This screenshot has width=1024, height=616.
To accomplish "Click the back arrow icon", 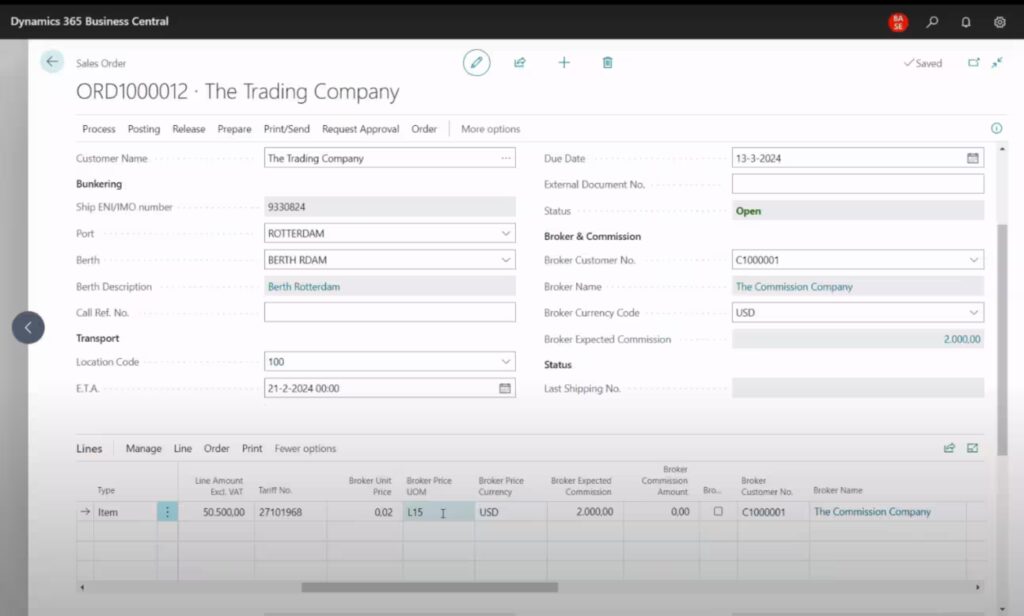I will tap(52, 62).
